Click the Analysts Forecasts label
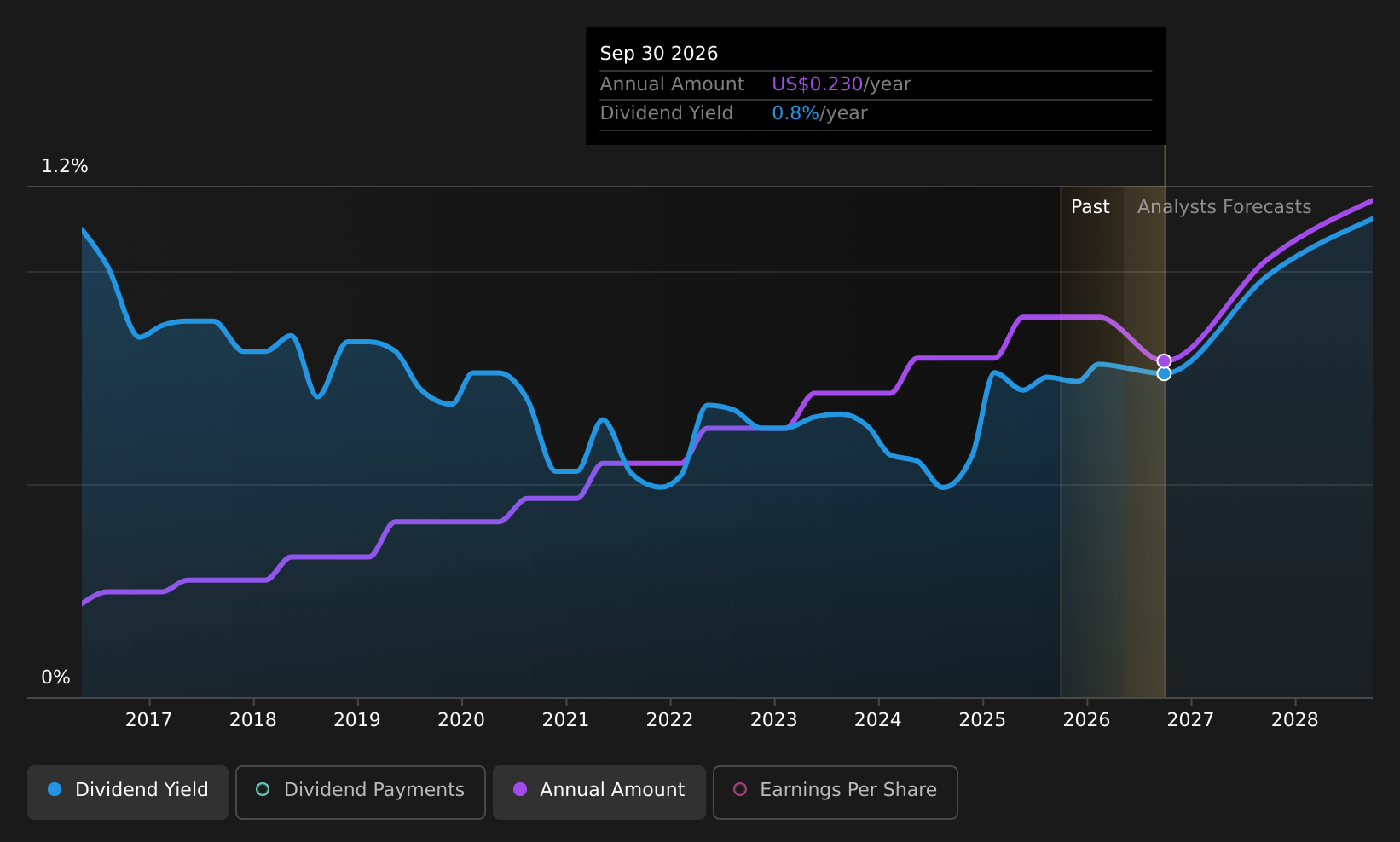This screenshot has width=1400, height=842. 1224,207
